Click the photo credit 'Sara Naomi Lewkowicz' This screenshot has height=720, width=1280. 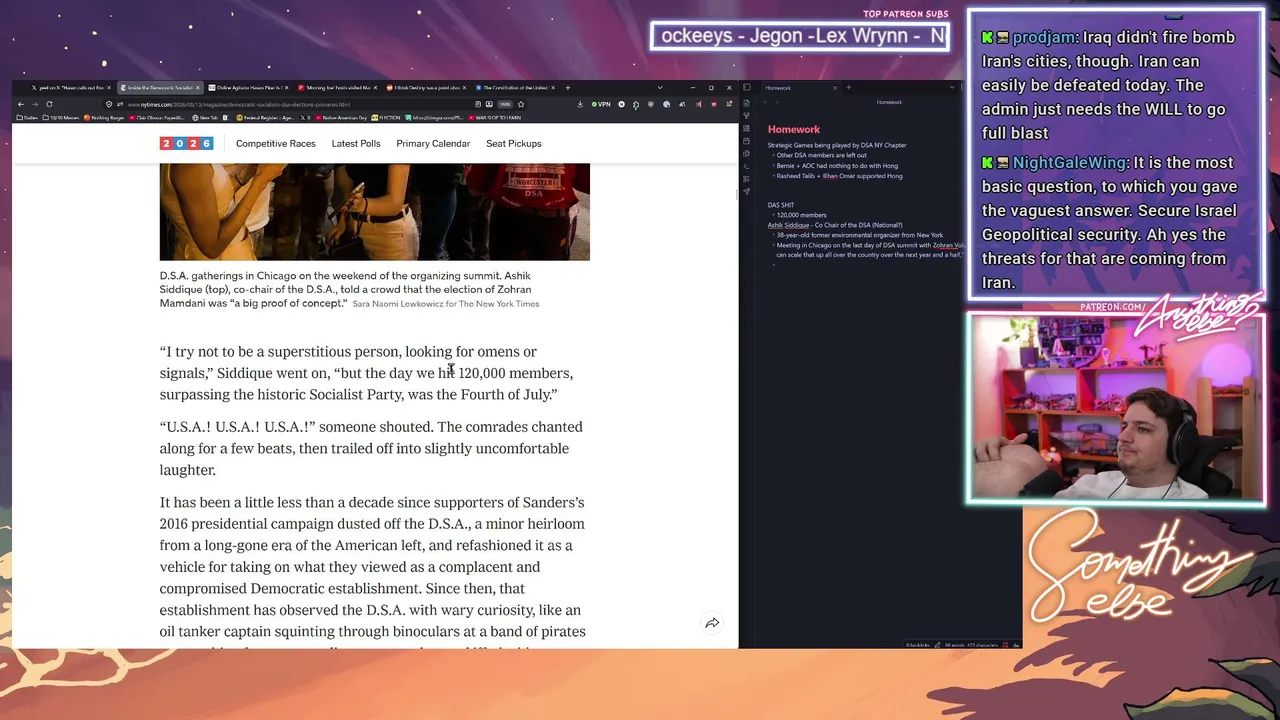[x=446, y=304]
